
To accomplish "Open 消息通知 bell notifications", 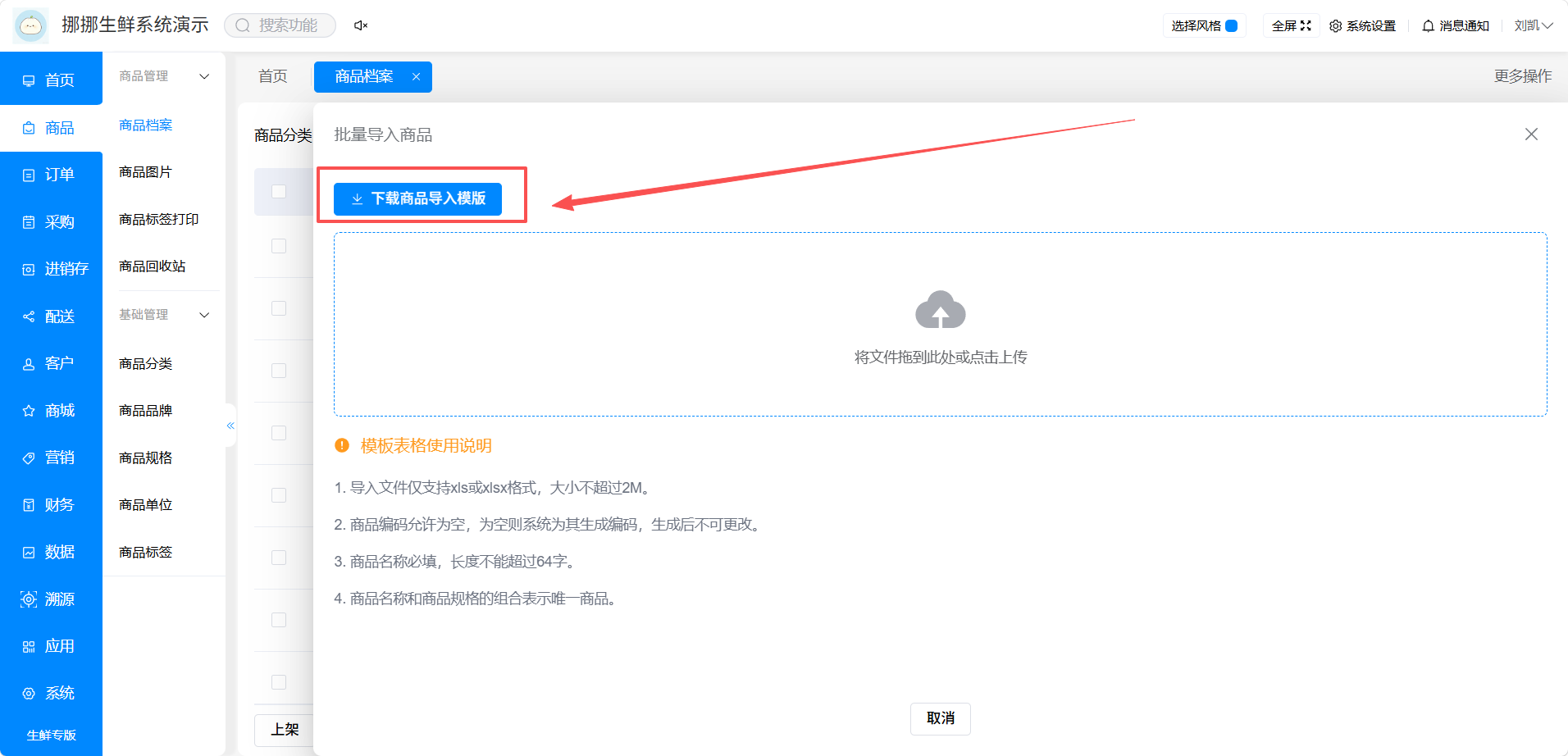I will pyautogui.click(x=1456, y=25).
